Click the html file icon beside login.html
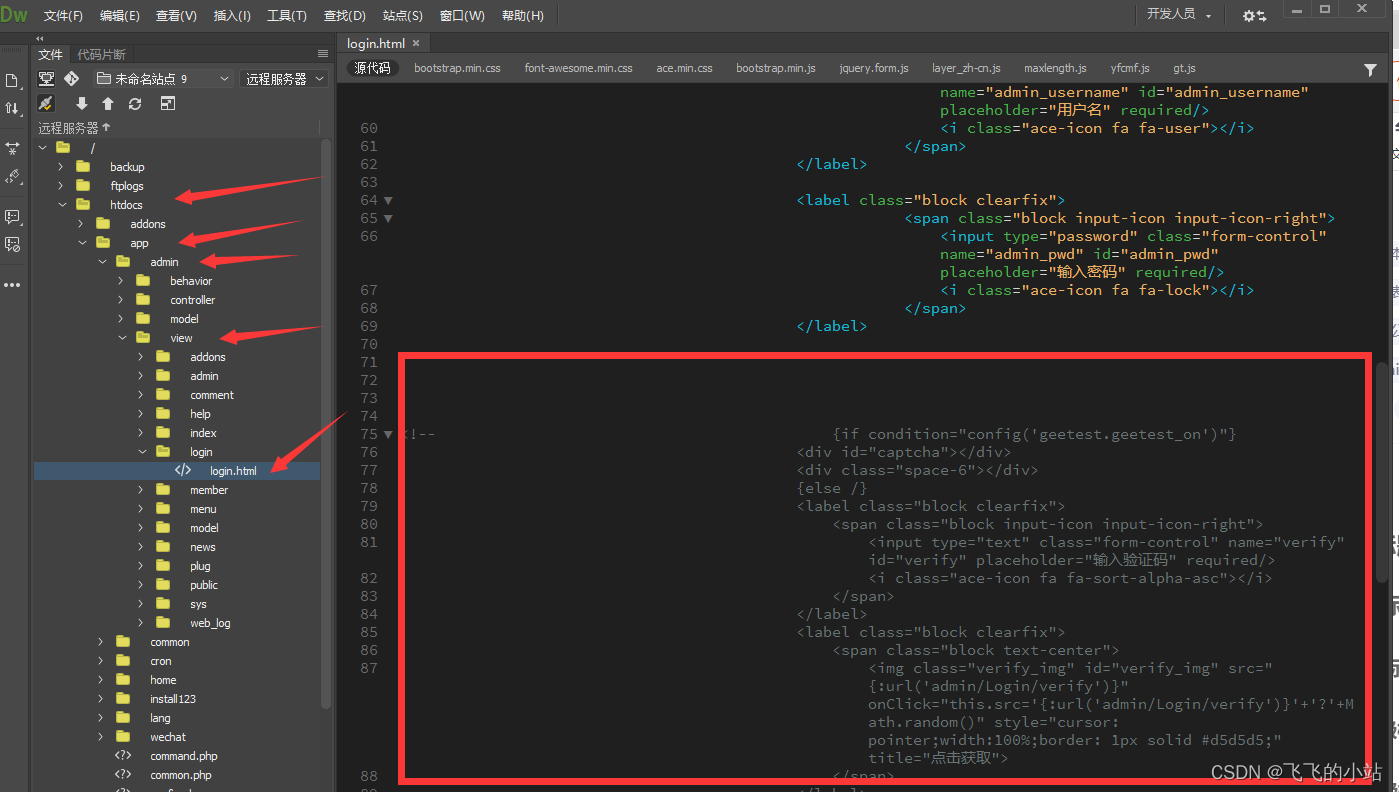 coord(183,470)
